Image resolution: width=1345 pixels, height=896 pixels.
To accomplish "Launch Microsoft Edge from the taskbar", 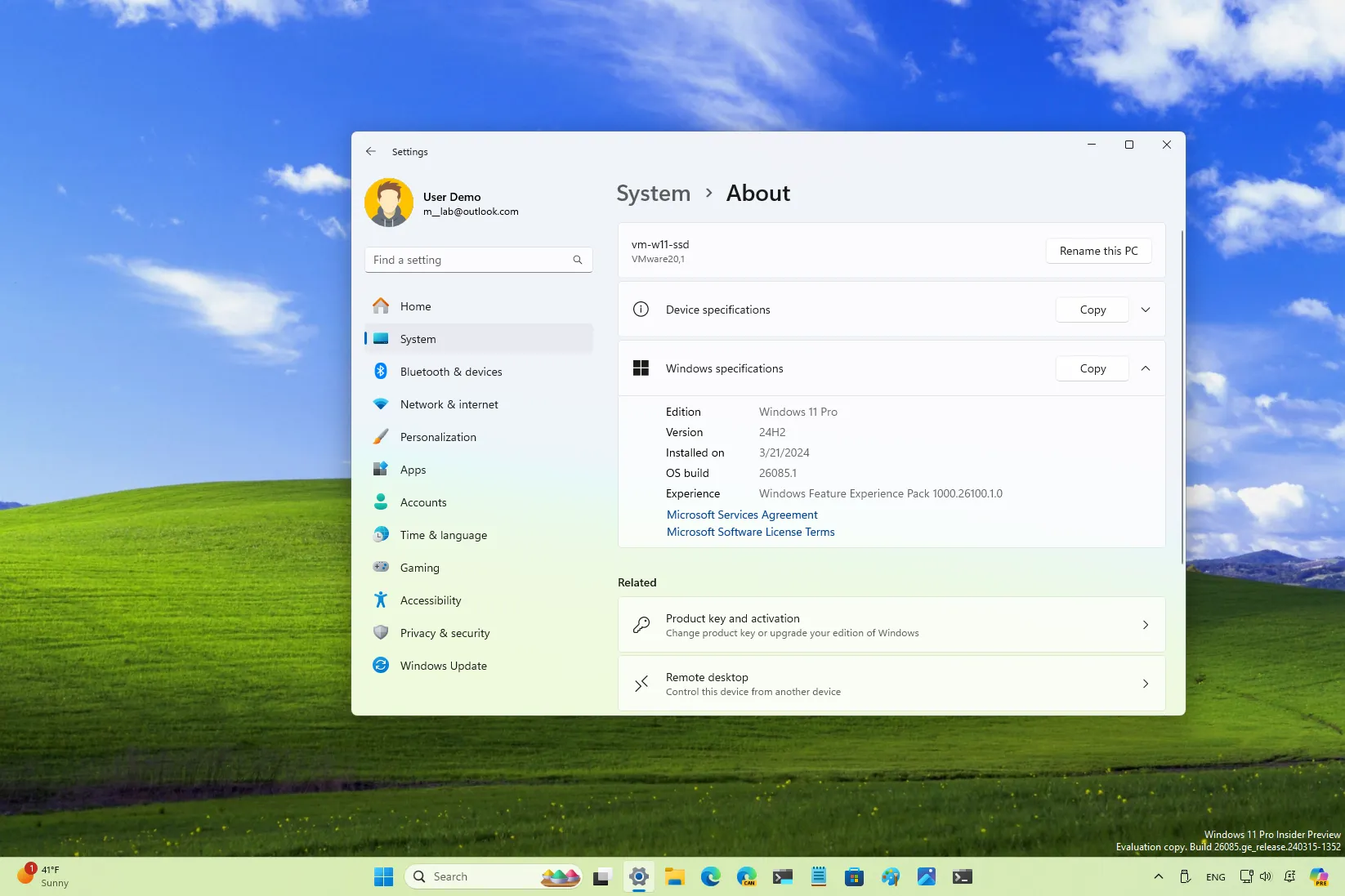I will pos(710,876).
